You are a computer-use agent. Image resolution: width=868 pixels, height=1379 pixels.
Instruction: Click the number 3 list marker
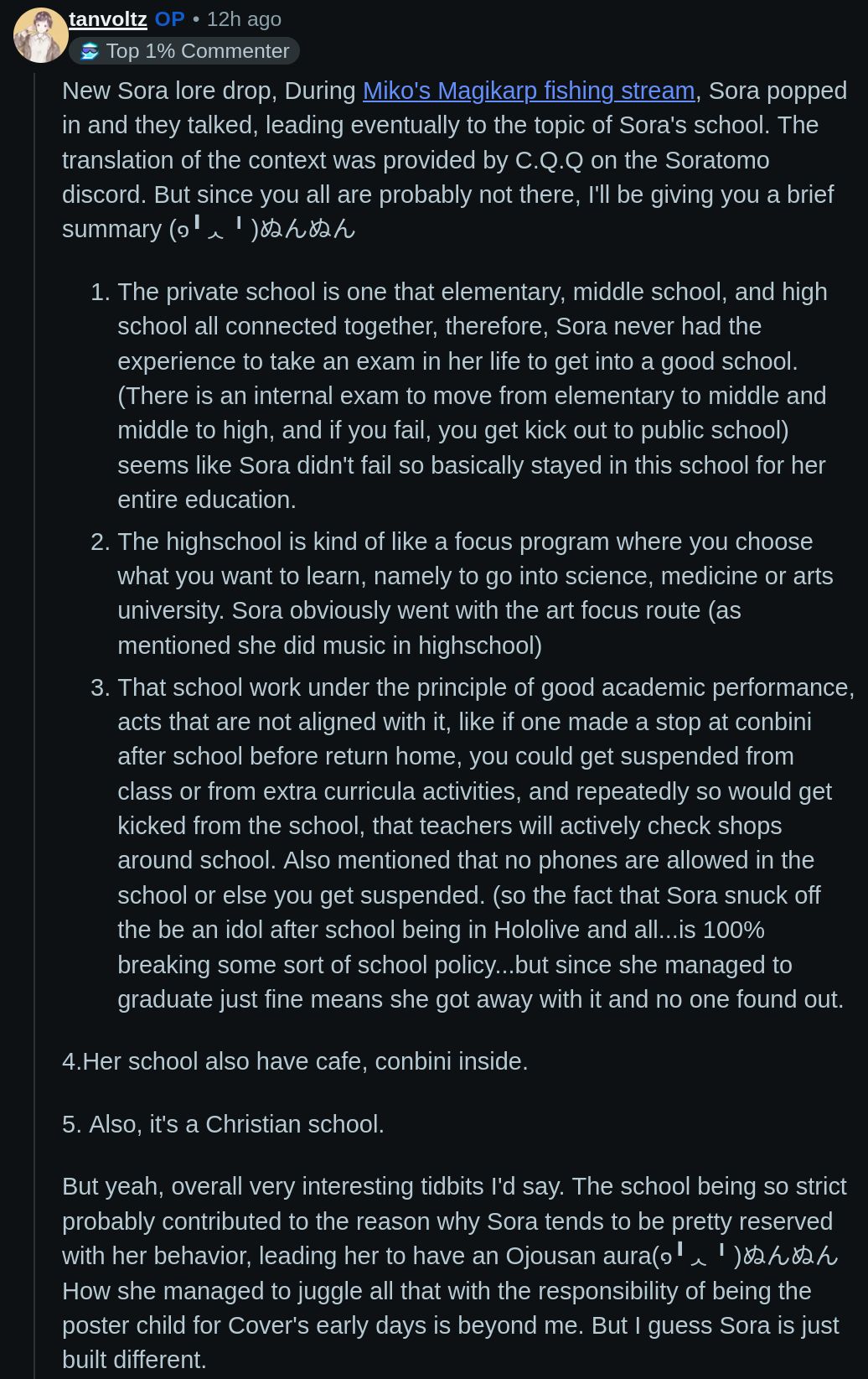[100, 688]
